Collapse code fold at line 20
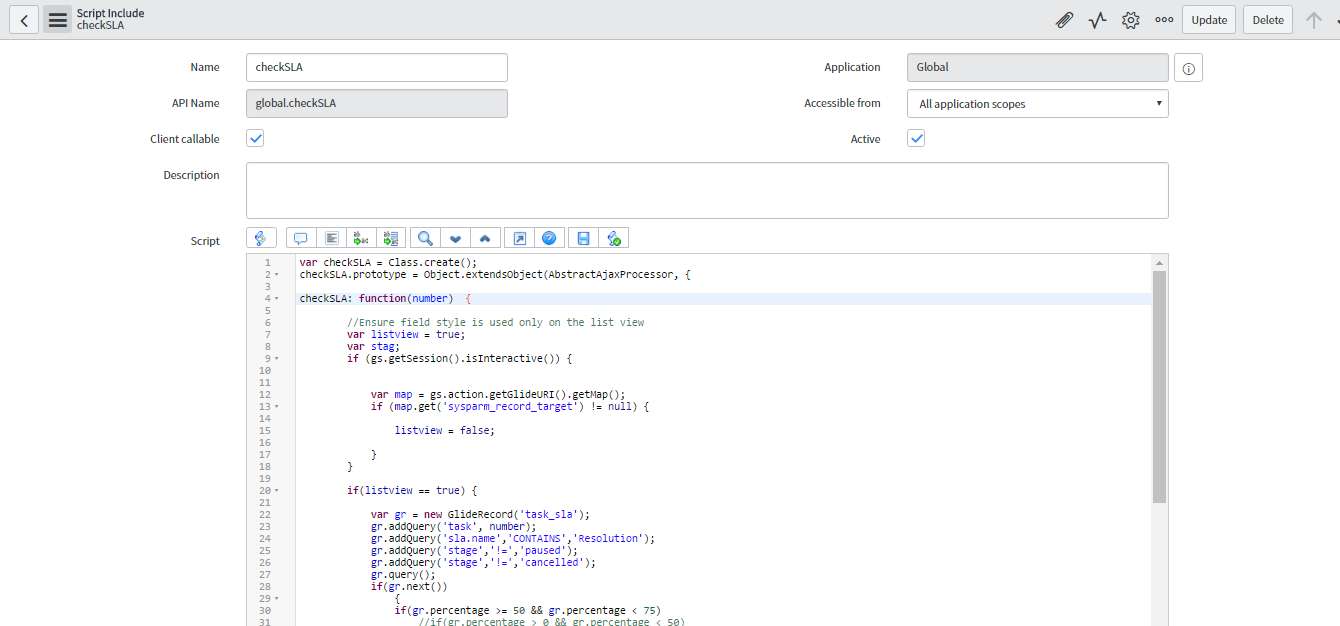This screenshot has height=626, width=1340. click(276, 490)
